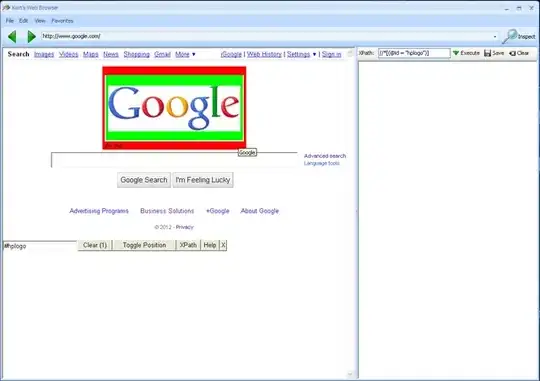Click I'm Feeling Lucky button

point(203,180)
